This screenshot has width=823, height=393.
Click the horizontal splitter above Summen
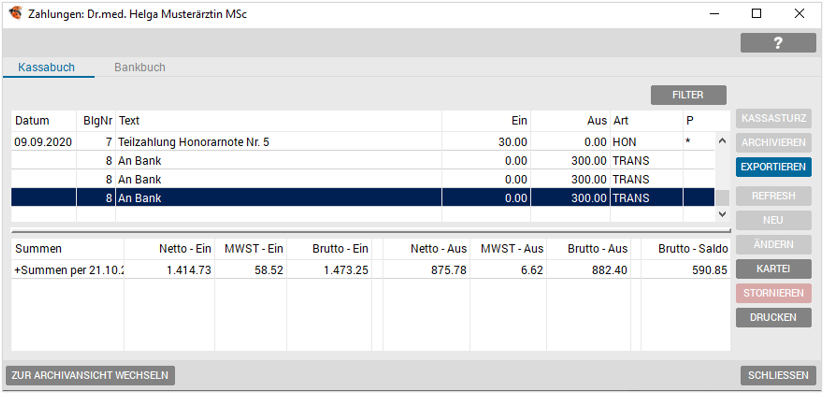371,230
